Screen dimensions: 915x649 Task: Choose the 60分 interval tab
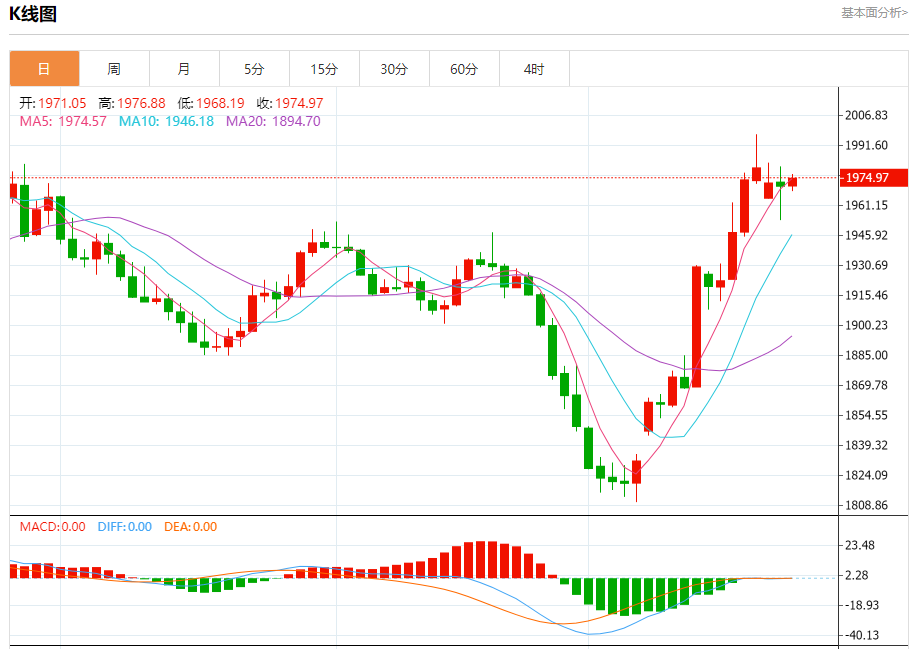[x=464, y=69]
